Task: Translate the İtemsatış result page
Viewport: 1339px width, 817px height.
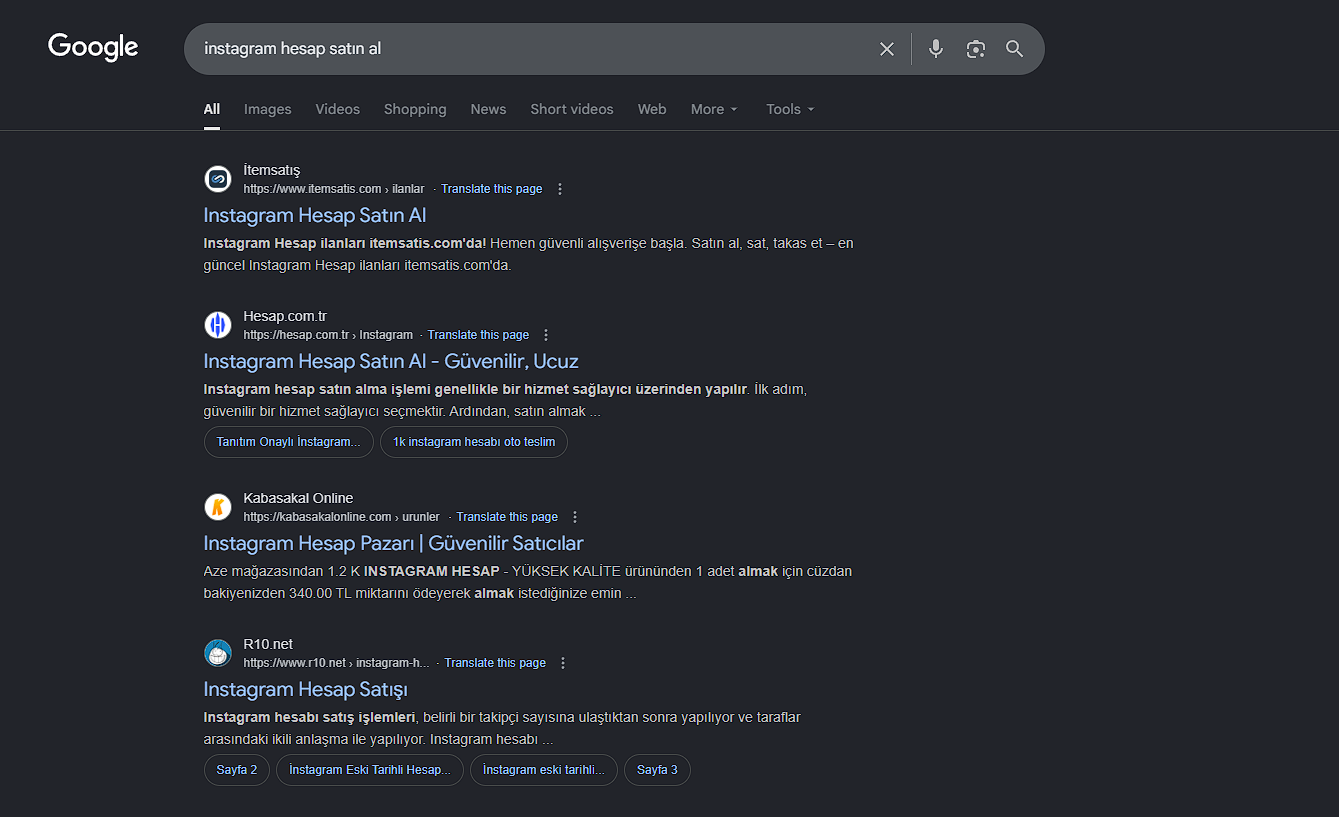Action: (492, 189)
